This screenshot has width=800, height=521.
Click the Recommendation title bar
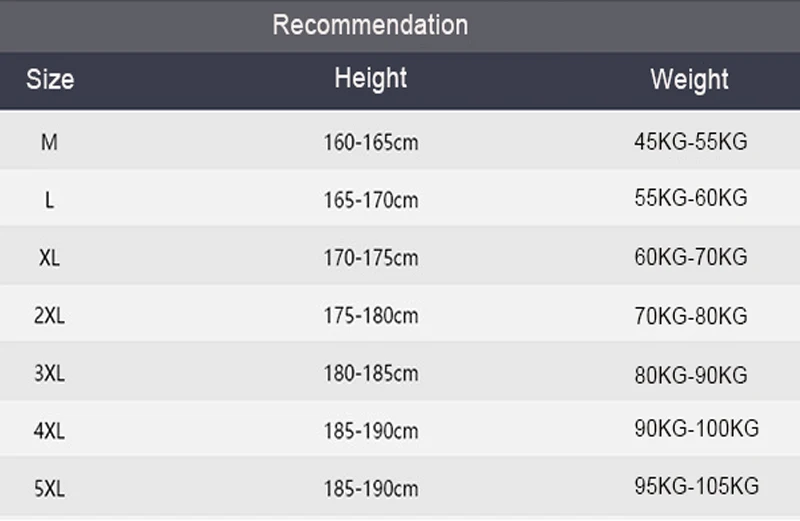(370, 25)
